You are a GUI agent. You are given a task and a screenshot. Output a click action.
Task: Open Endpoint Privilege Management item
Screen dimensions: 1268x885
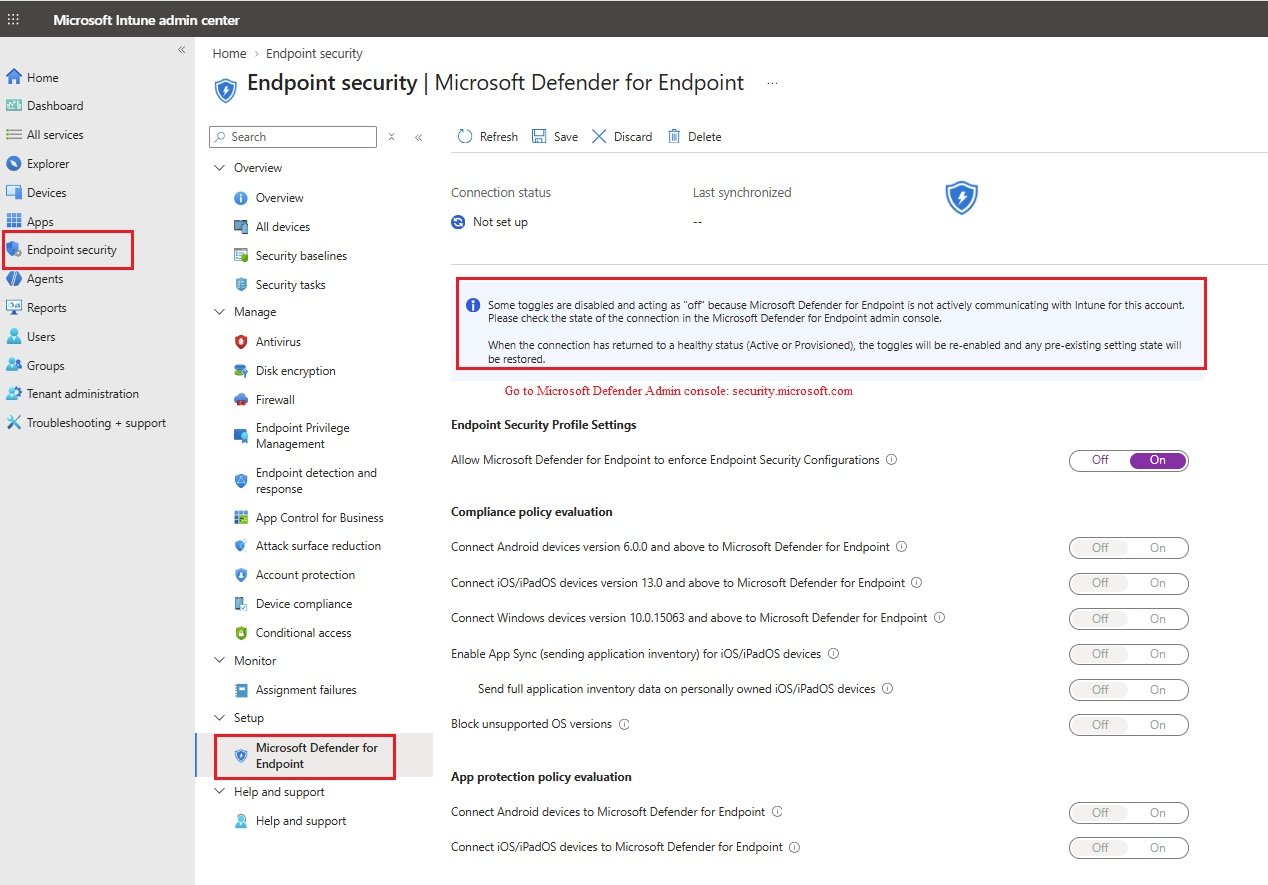(303, 436)
